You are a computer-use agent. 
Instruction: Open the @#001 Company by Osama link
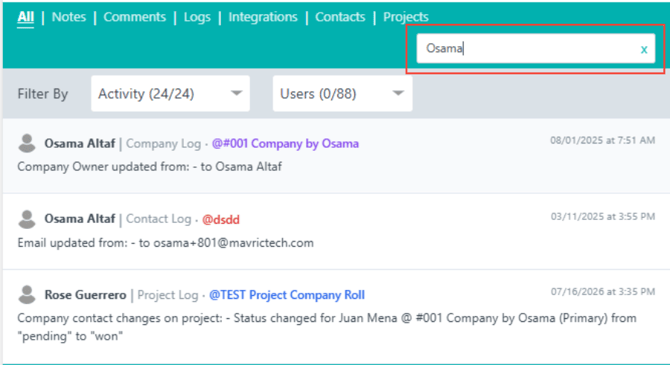point(285,144)
